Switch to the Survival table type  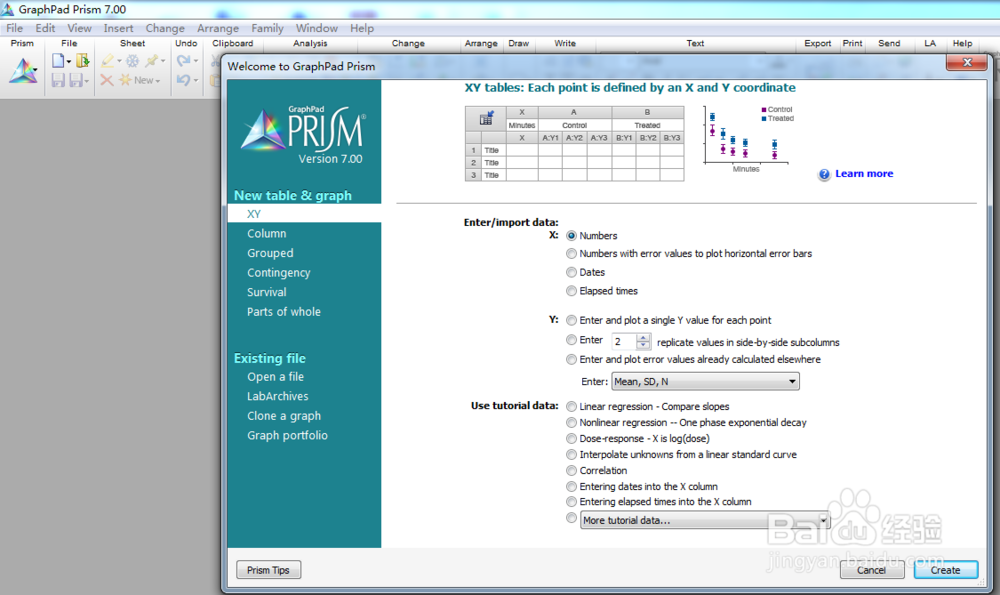click(x=266, y=291)
